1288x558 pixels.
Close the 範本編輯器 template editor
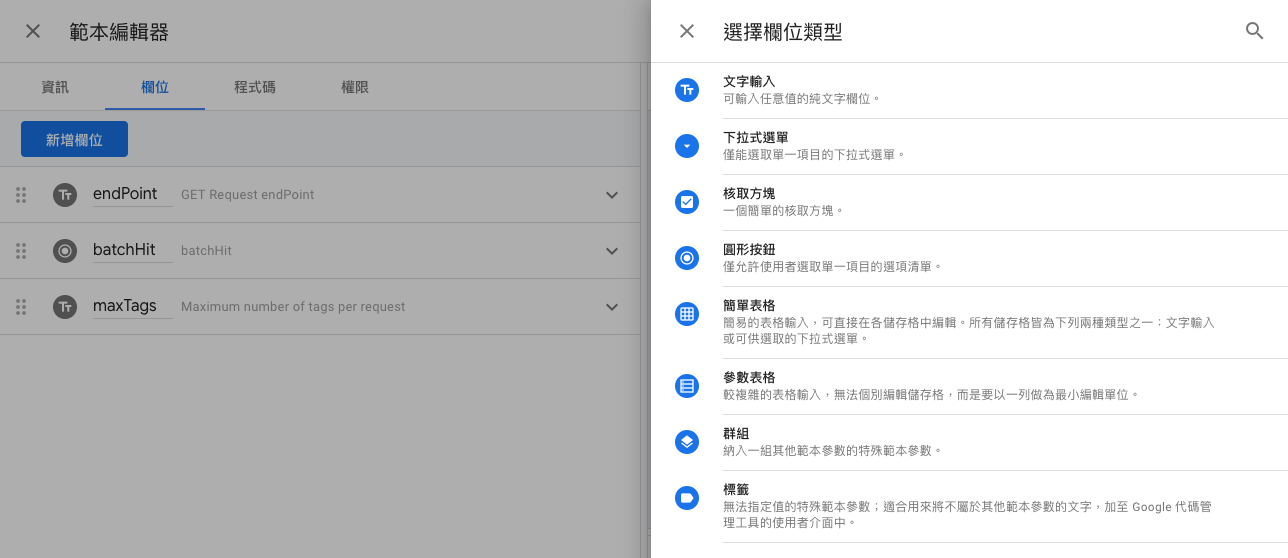[x=33, y=31]
